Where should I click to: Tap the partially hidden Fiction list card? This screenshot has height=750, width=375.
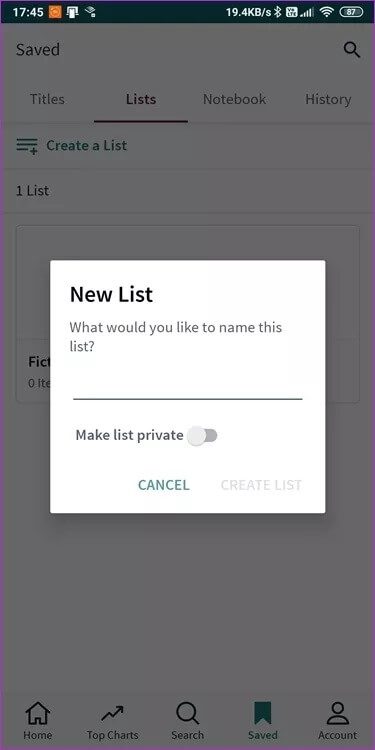pyautogui.click(x=33, y=371)
